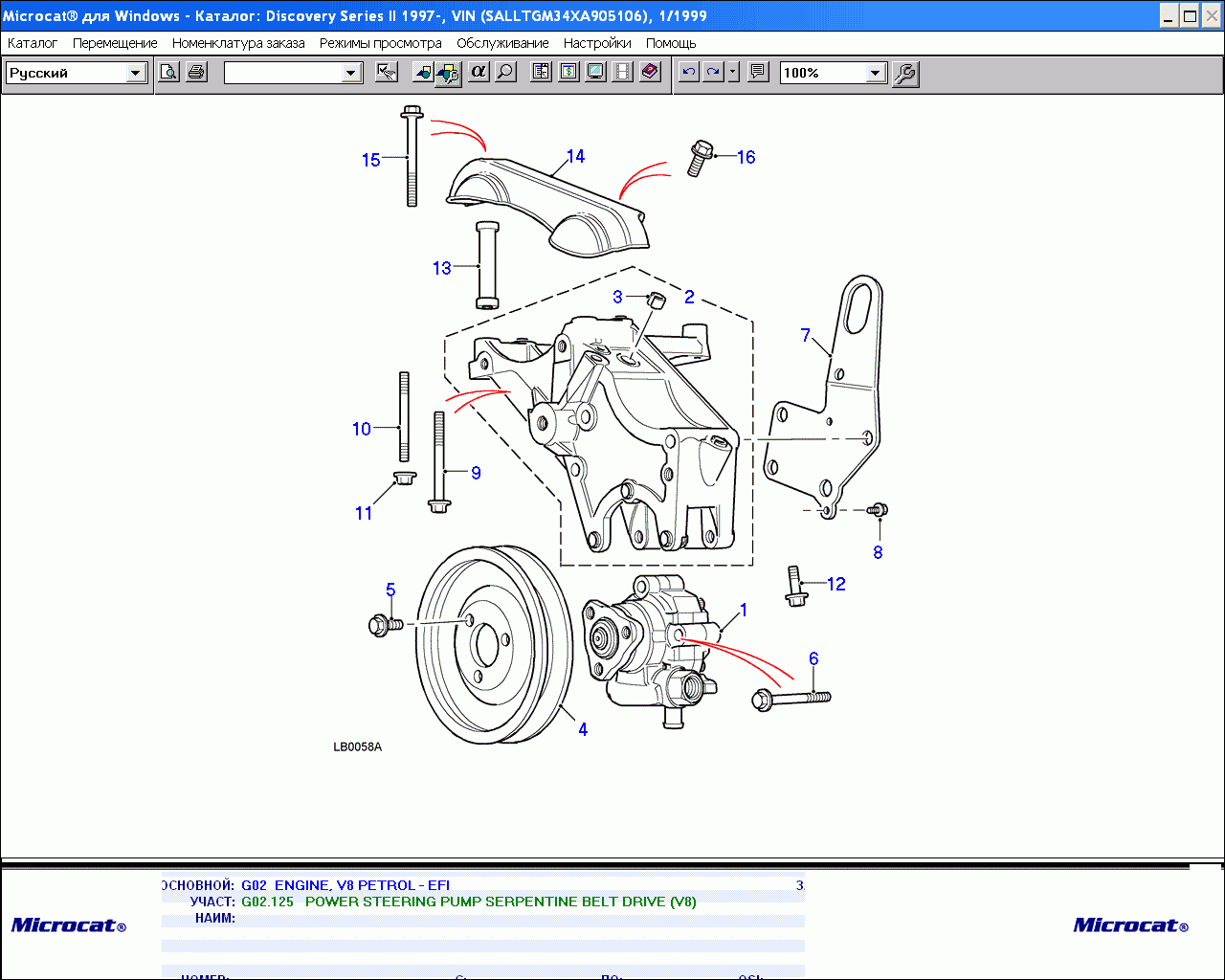1225x980 pixels.
Task: Click the G02.125 POWER STEERING PUMP section line
Action: point(468,902)
